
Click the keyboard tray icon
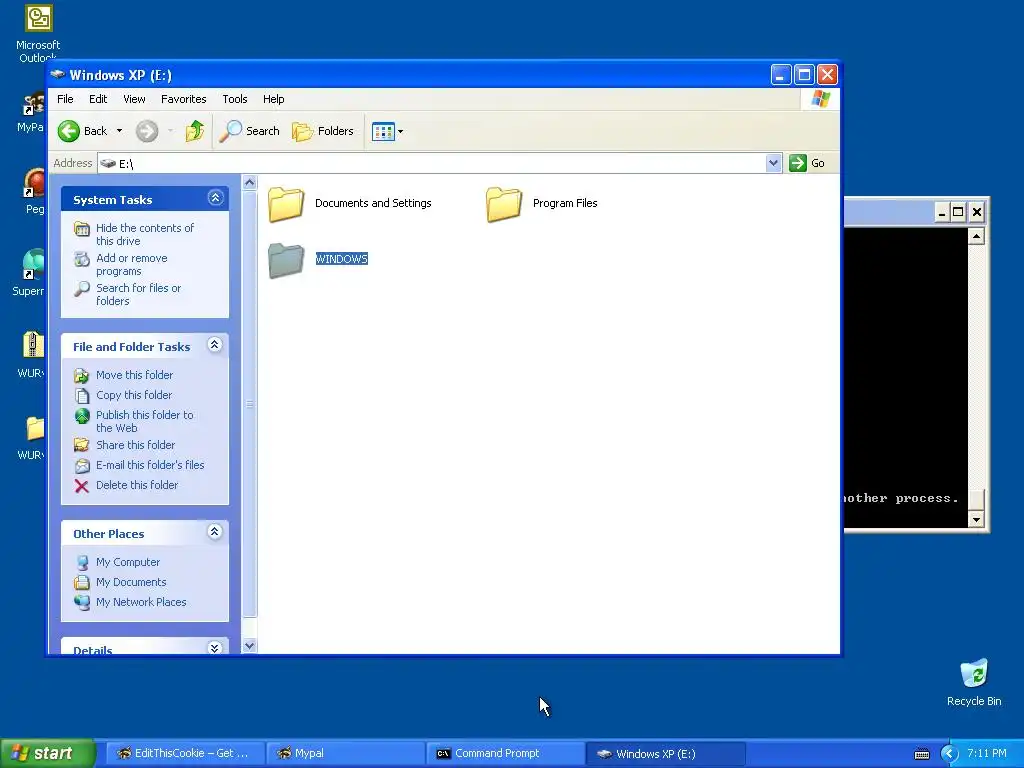921,754
